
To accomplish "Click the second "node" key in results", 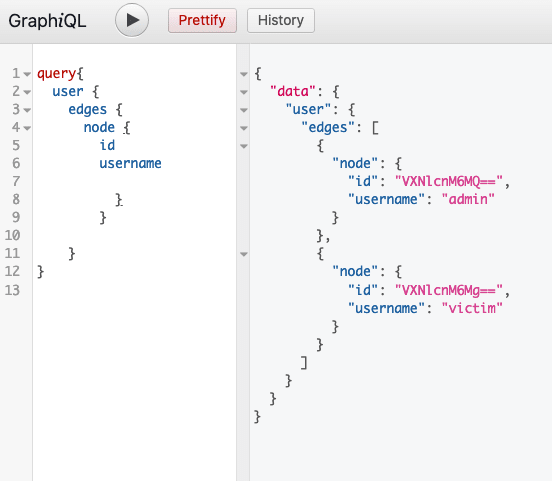I will pos(355,271).
